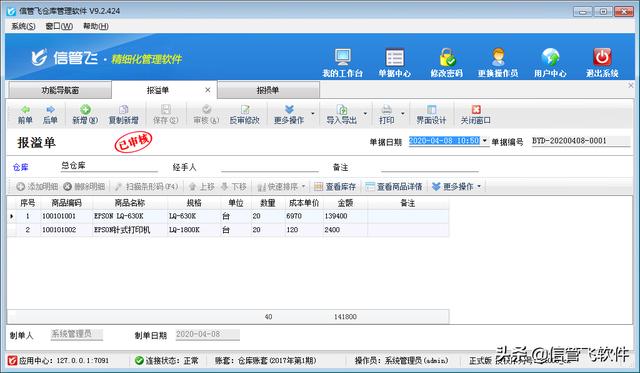Click 查看商品详情 product details button

click(x=394, y=186)
